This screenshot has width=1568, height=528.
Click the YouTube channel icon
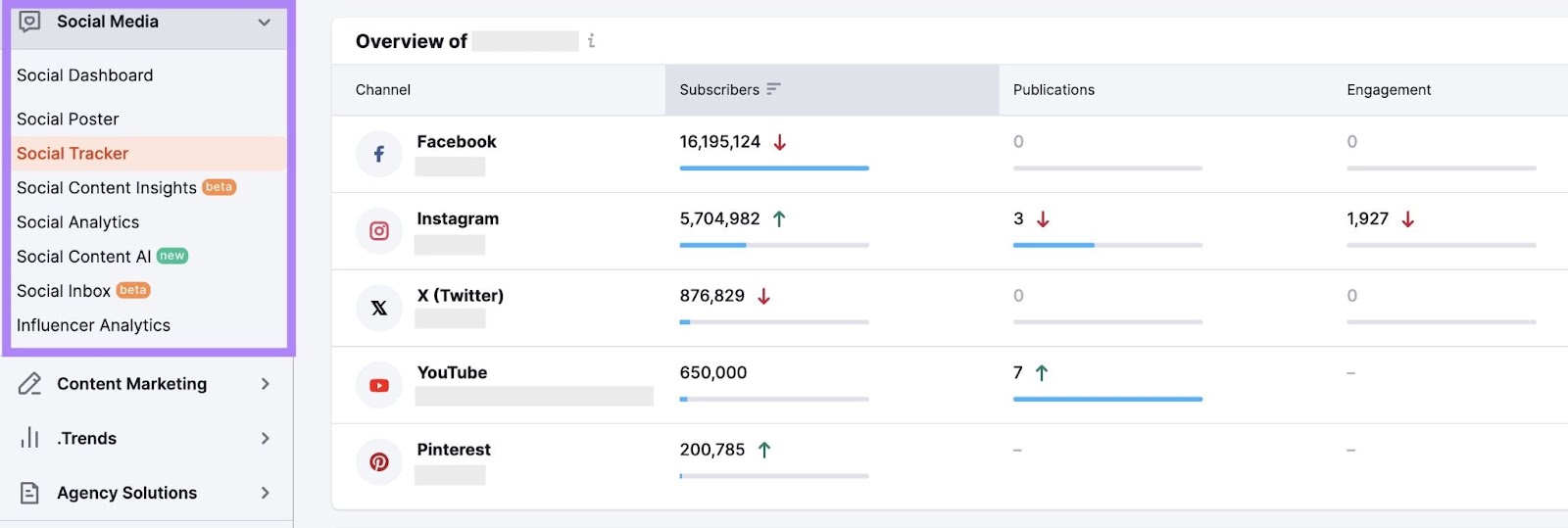[x=379, y=385]
